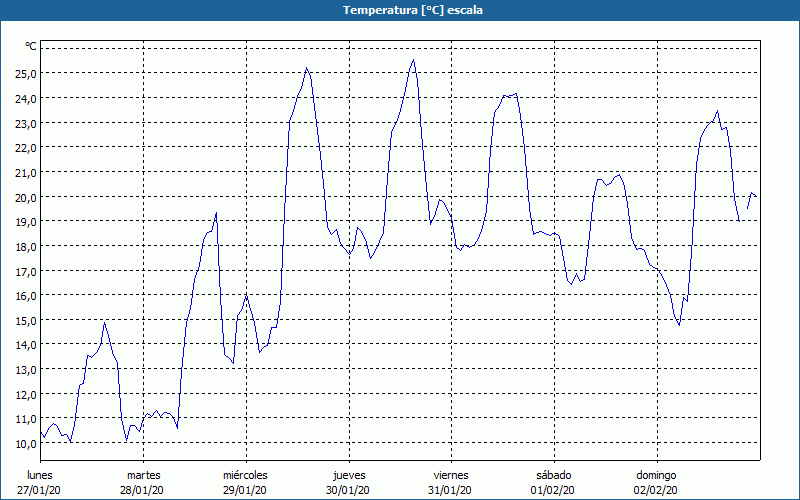
Task: Click the °C unit label on axis
Action: tap(31, 46)
